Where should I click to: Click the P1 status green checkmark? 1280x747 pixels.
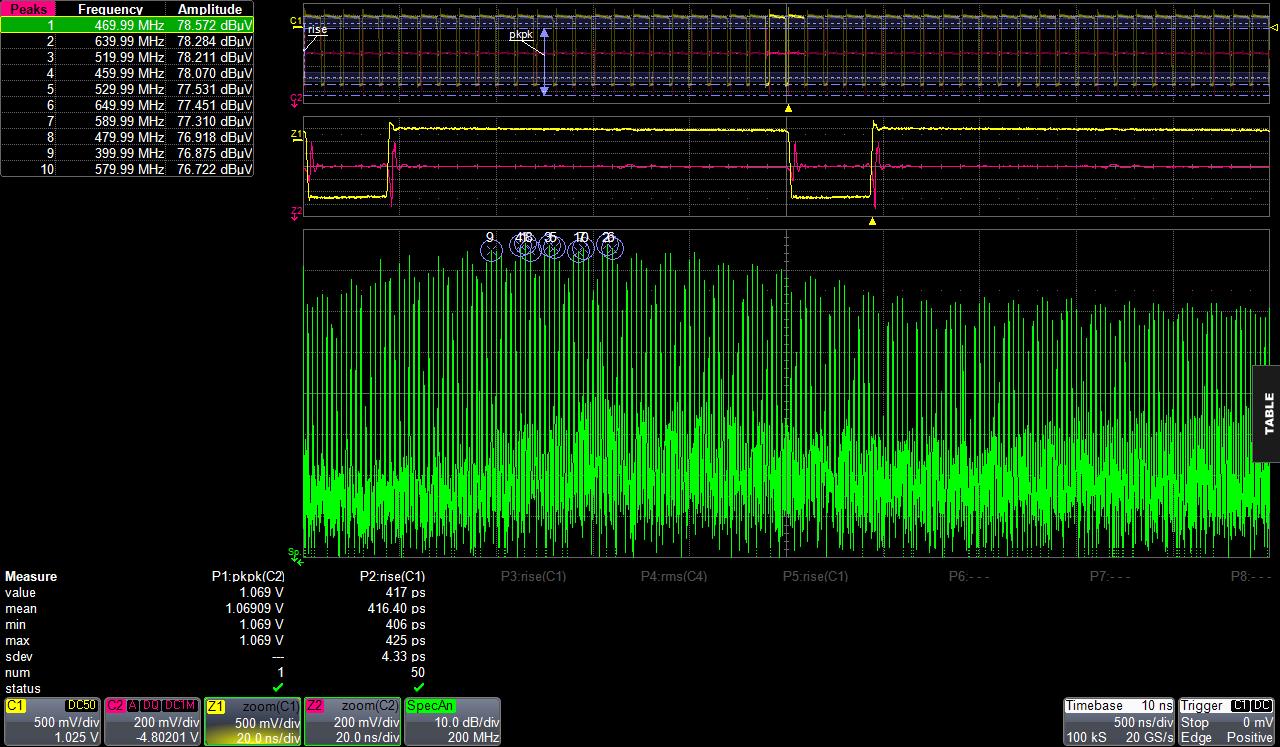[x=278, y=688]
